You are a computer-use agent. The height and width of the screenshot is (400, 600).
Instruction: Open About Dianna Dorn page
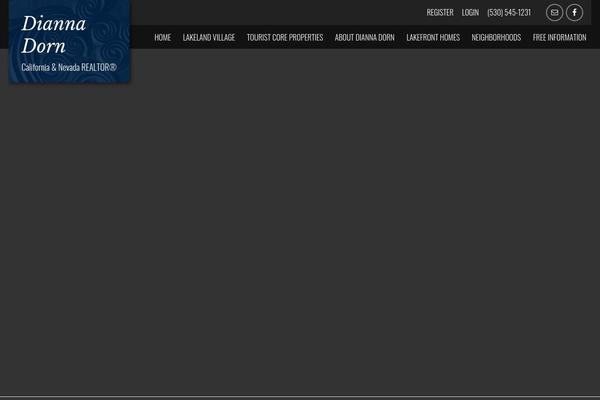click(365, 38)
